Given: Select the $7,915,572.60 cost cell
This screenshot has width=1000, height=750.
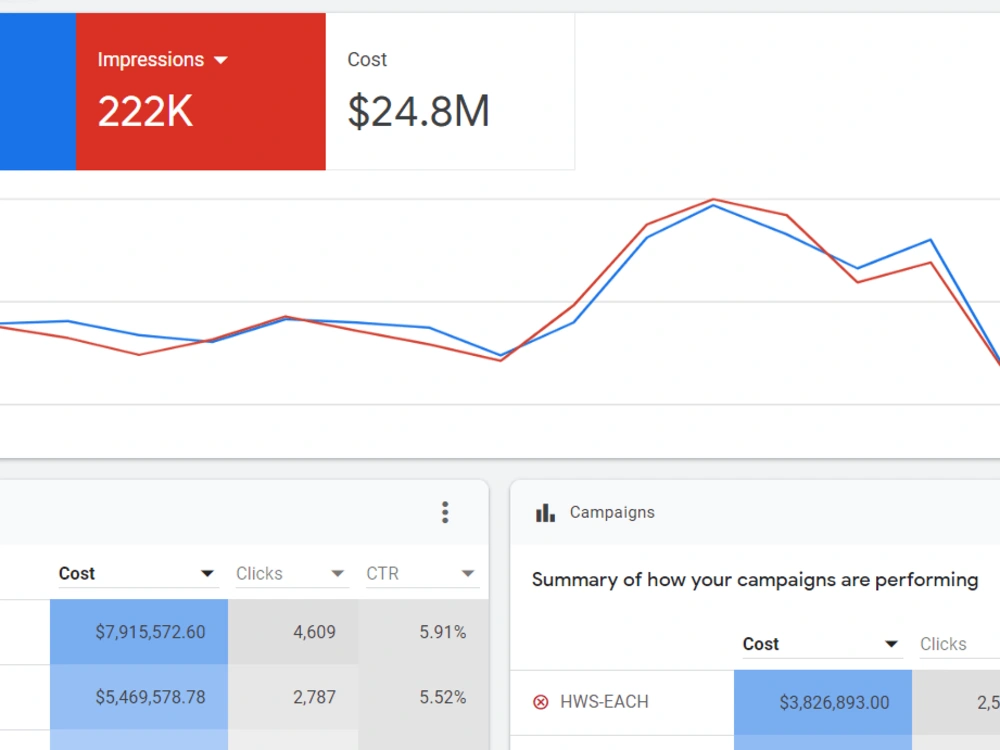Looking at the screenshot, I should pos(139,632).
